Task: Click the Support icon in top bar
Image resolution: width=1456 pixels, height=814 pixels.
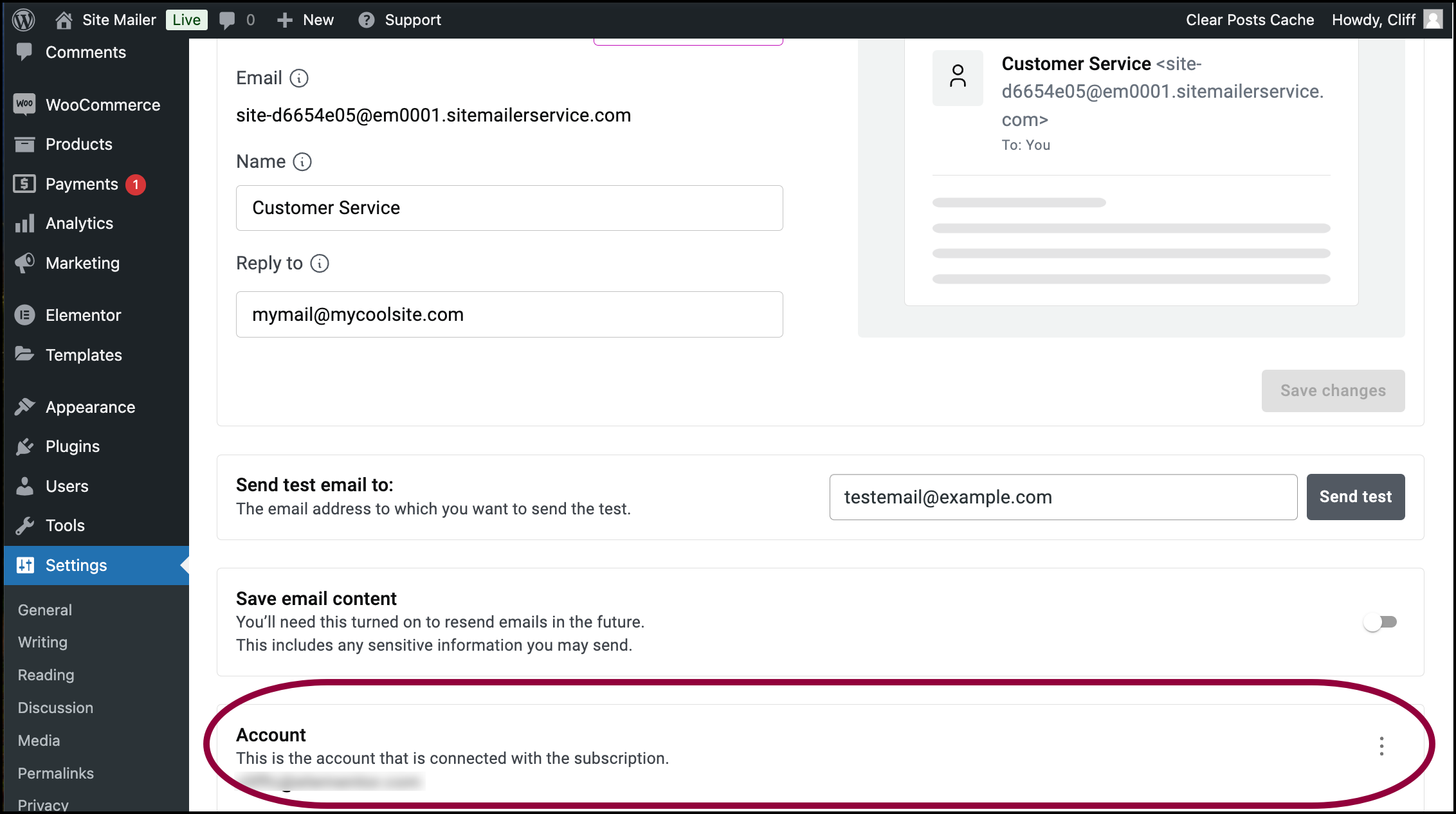Action: click(365, 19)
